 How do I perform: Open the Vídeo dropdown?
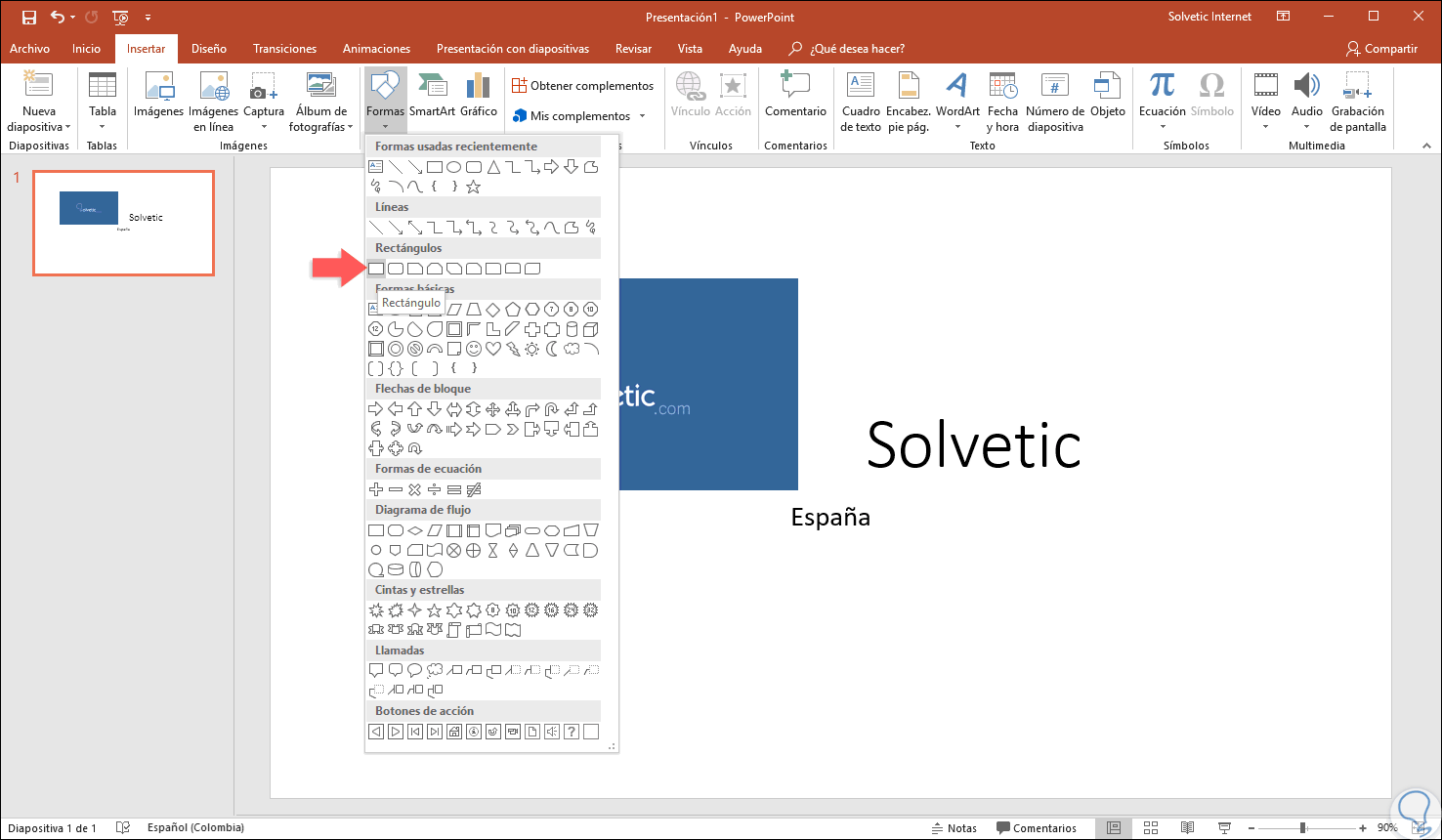click(x=1266, y=126)
